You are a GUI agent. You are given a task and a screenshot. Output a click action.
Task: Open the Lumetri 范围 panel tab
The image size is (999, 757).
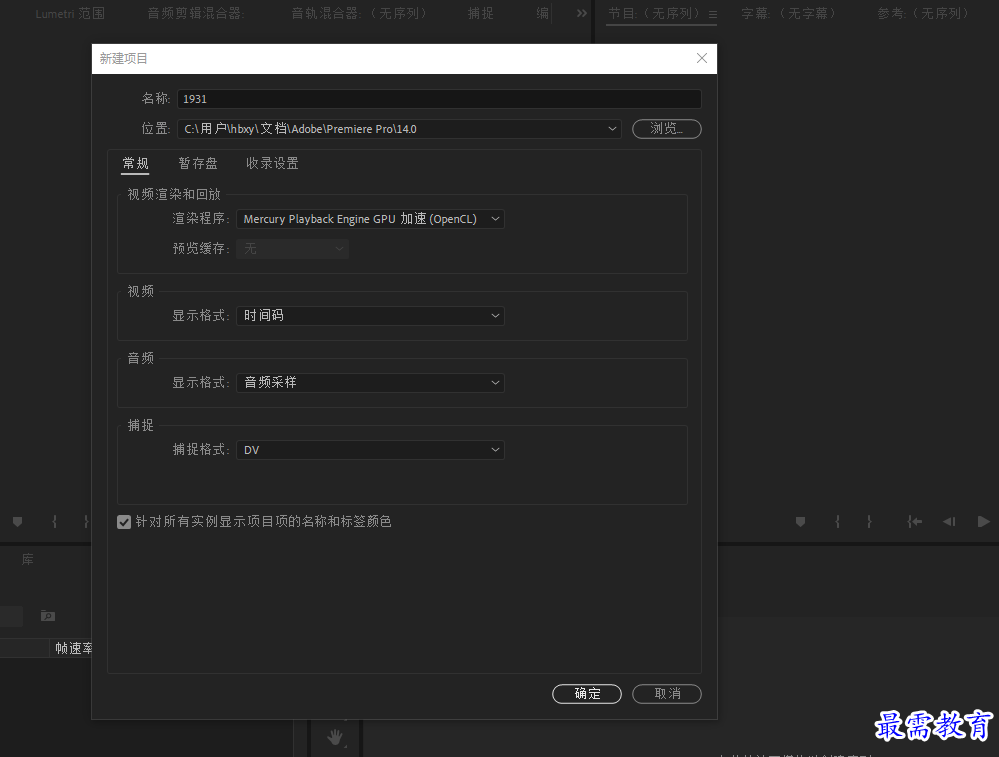[70, 13]
